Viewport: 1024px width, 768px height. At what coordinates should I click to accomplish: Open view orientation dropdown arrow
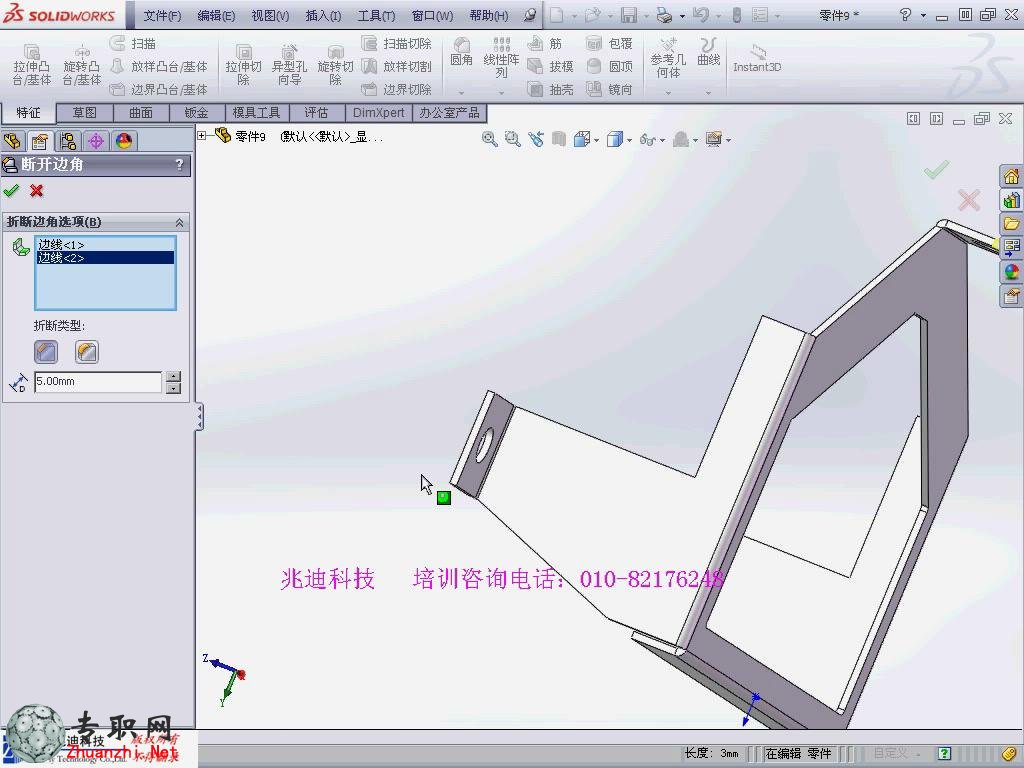(597, 140)
